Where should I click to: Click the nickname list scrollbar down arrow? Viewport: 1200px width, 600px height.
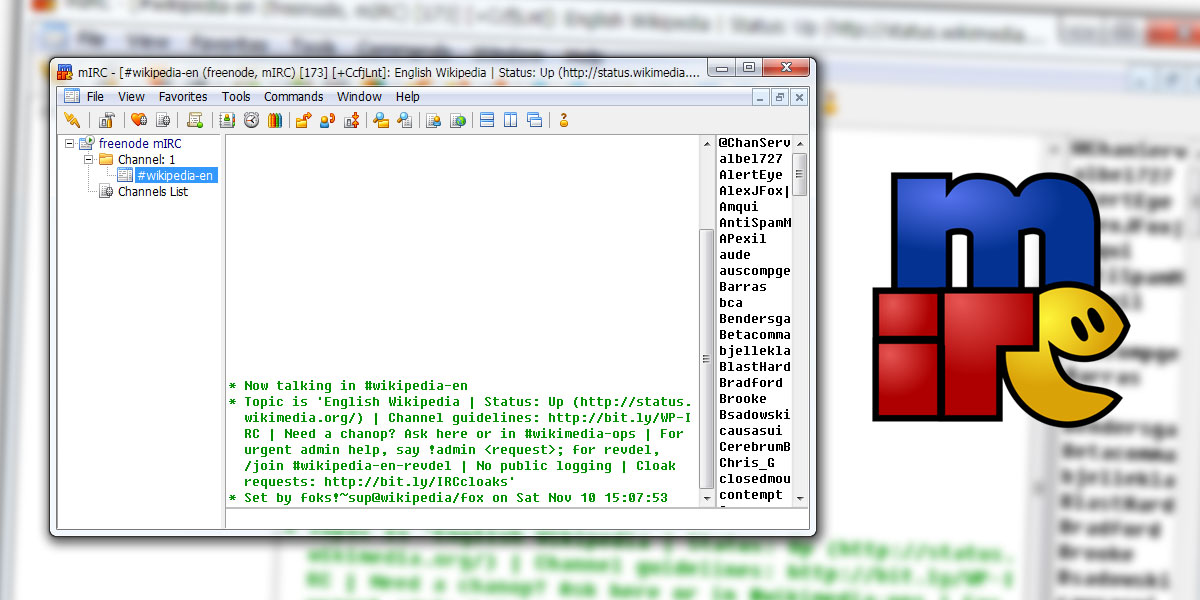click(800, 497)
